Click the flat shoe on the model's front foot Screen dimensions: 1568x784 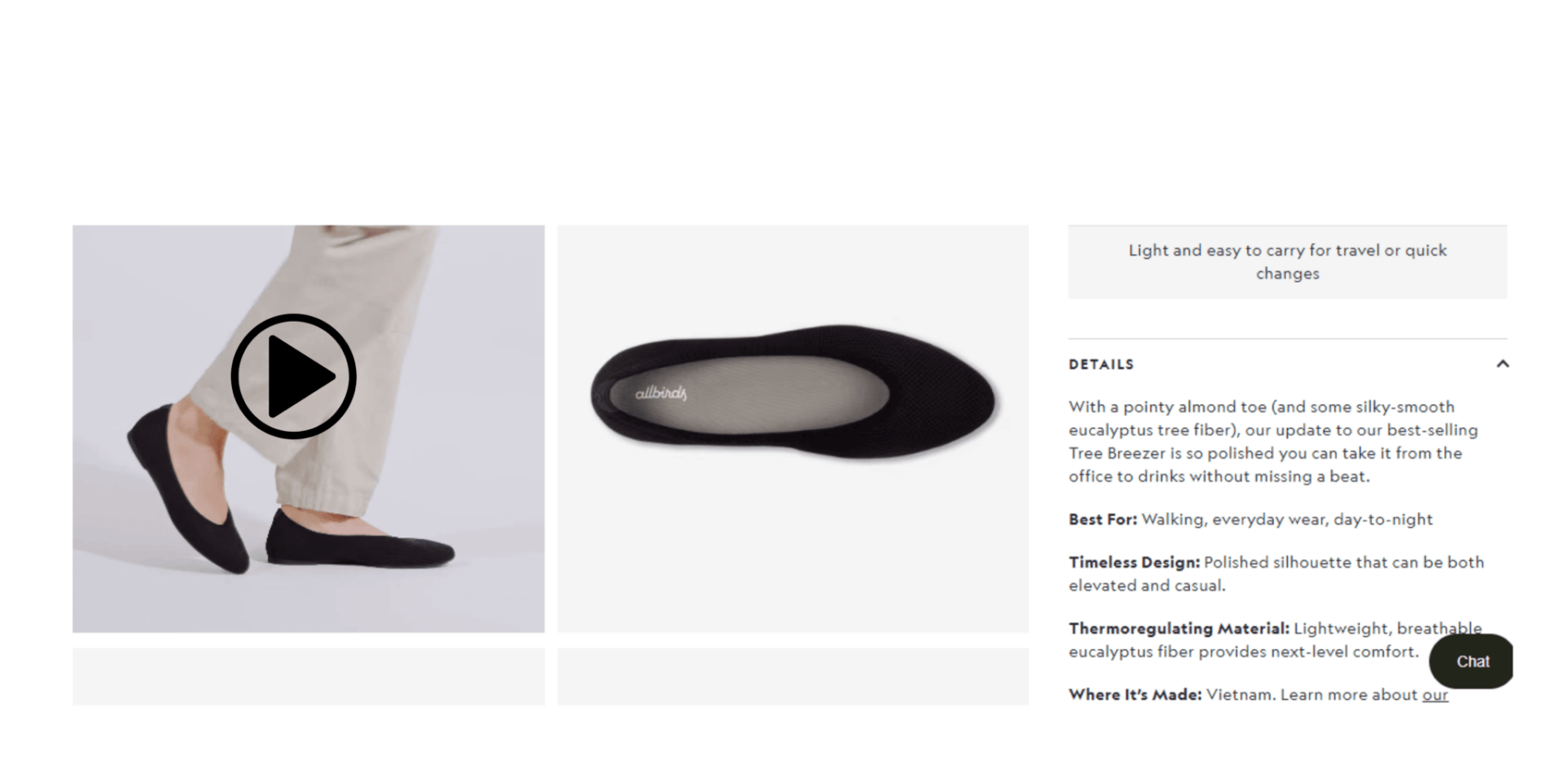[x=359, y=537]
